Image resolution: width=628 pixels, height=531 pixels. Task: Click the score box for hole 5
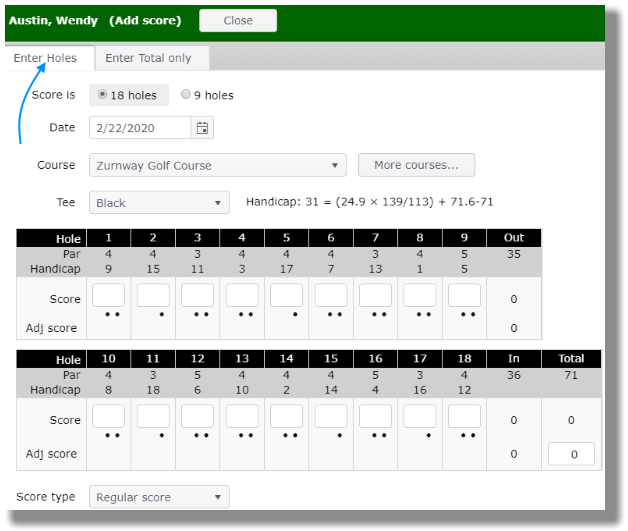coord(286,295)
